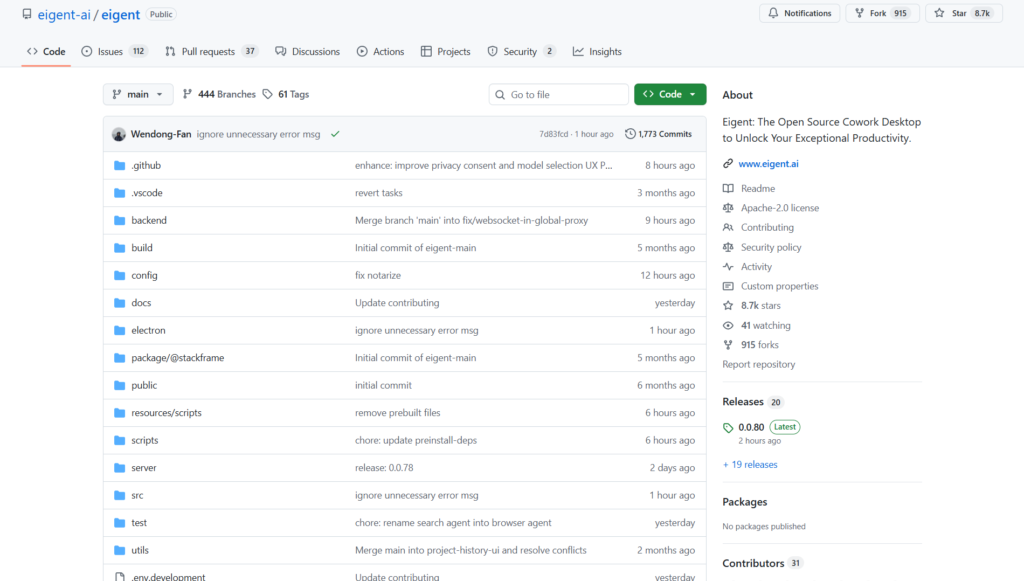Open the Insights graph tab
The height and width of the screenshot is (581, 1024).
597,51
